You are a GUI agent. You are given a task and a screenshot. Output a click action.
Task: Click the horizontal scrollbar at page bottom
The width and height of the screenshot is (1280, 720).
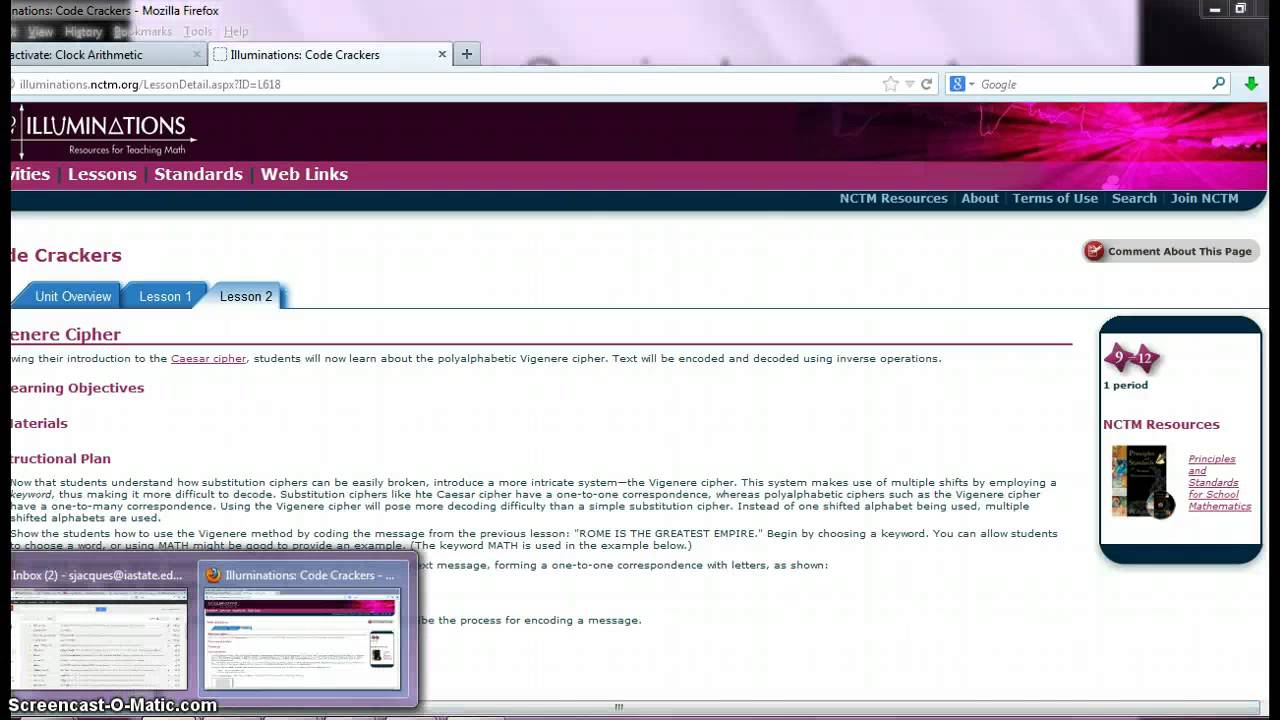pyautogui.click(x=620, y=707)
